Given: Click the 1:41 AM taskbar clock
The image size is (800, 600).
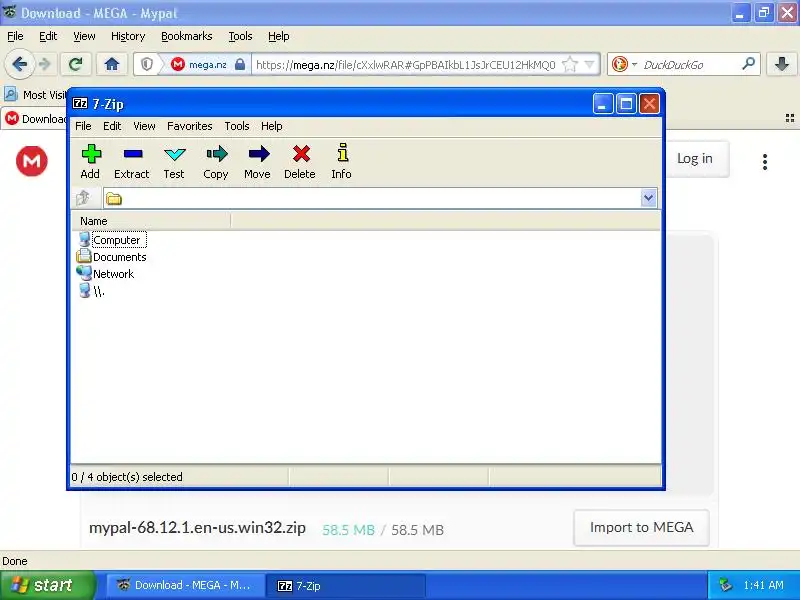Looking at the screenshot, I should click(x=763, y=585).
